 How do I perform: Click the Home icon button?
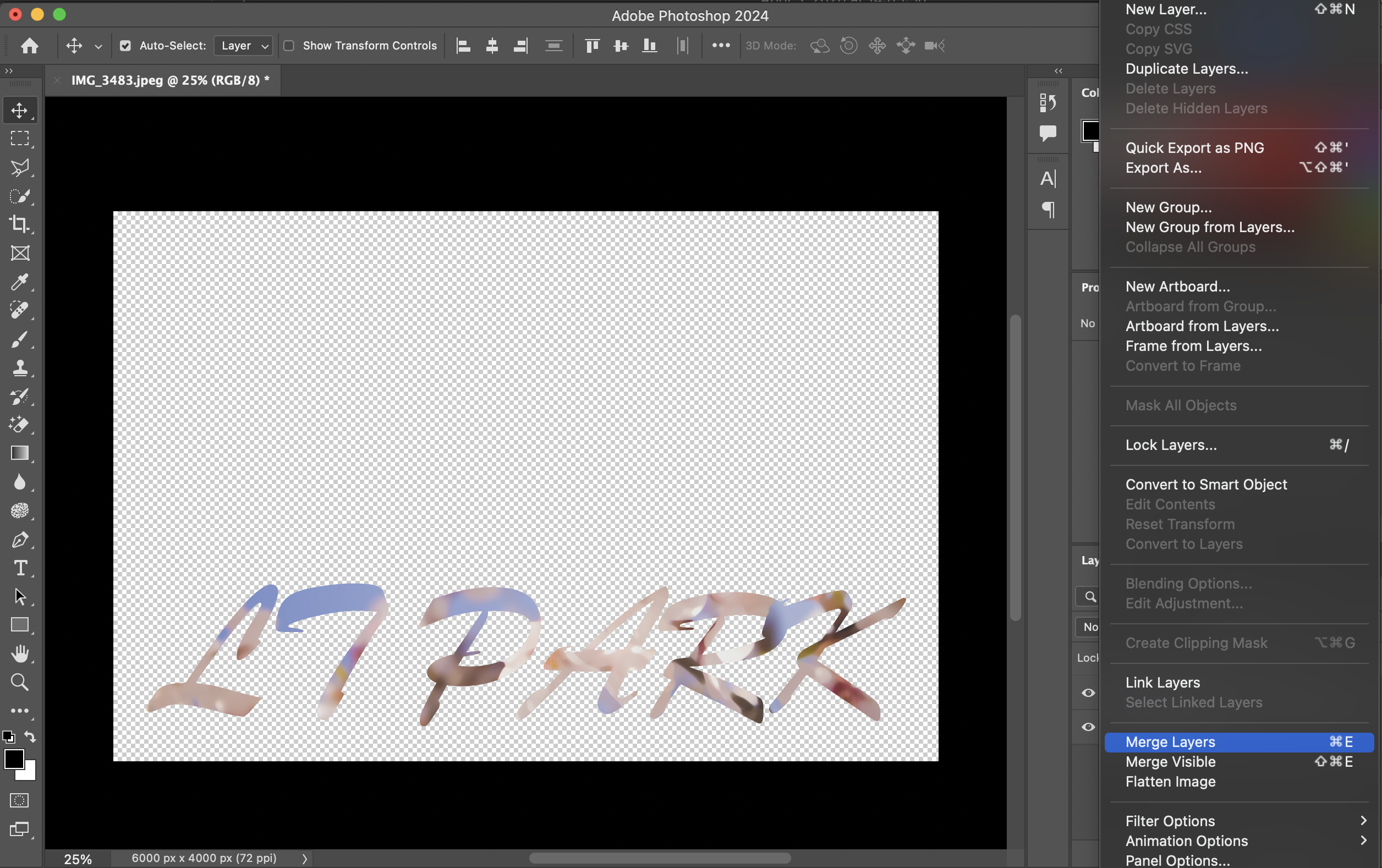point(29,45)
